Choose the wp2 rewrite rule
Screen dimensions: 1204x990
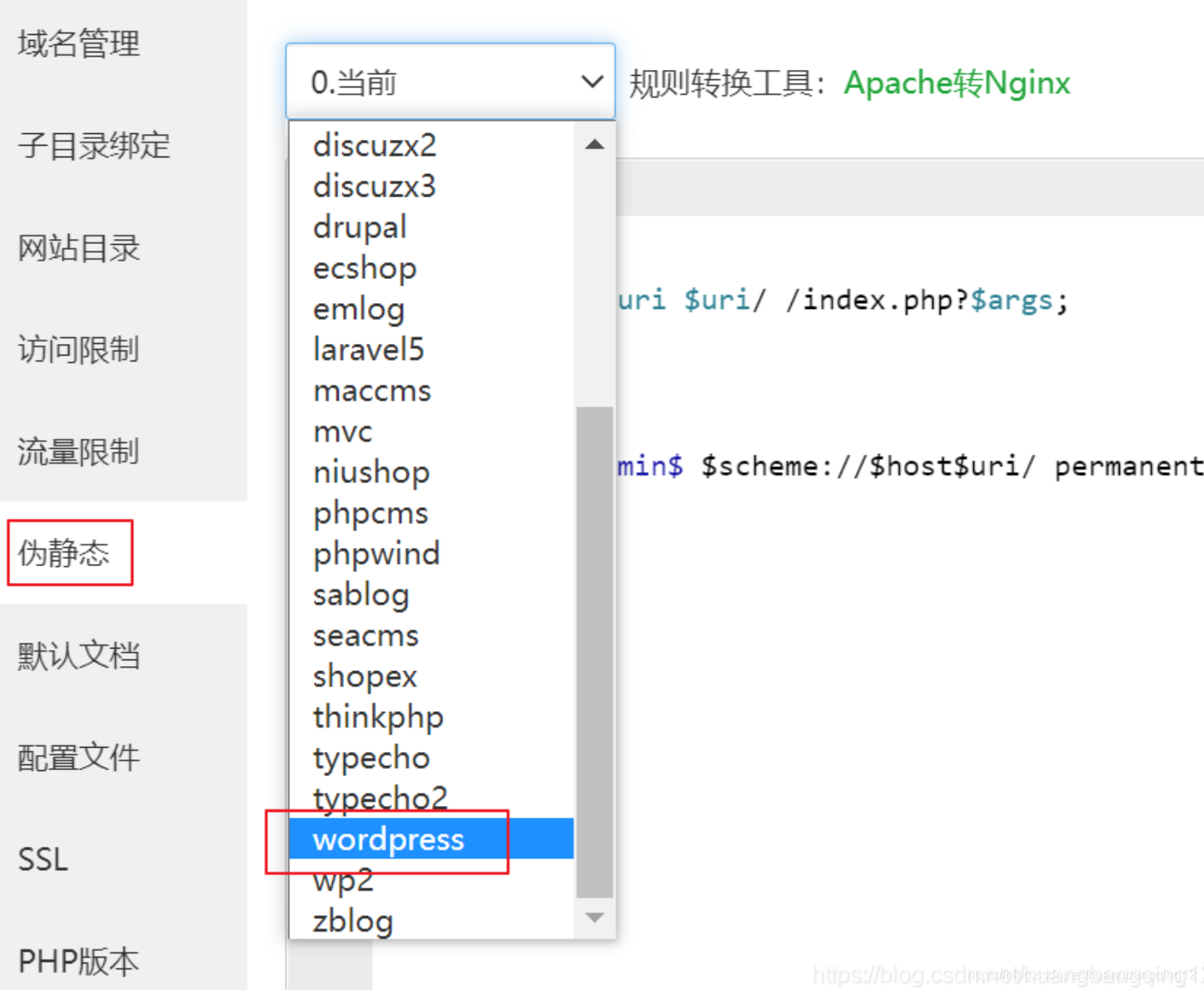click(431, 880)
